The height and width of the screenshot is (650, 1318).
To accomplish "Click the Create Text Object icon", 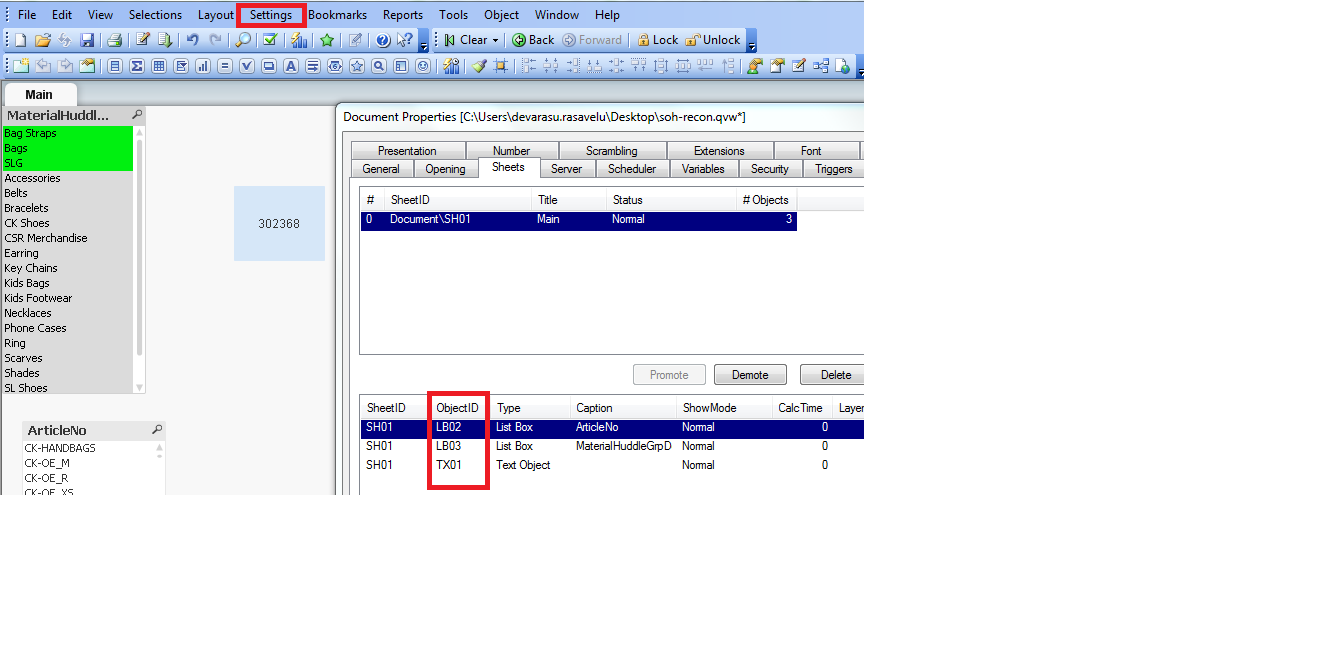I will click(x=290, y=66).
